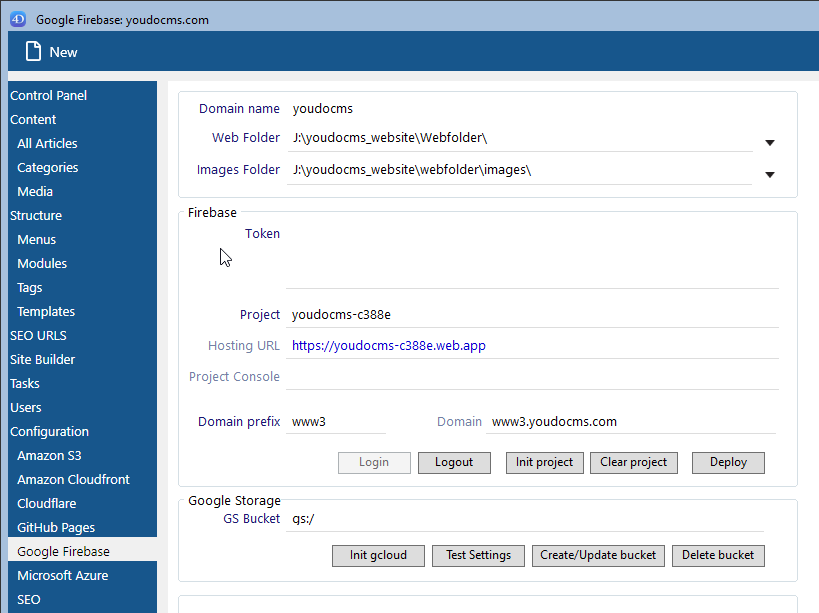The height and width of the screenshot is (613, 819).
Task: Click the 4D app icon in title bar
Action: coord(18,19)
